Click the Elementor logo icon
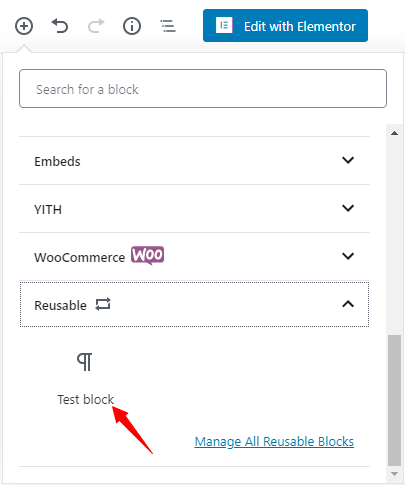This screenshot has width=405, height=485. [x=224, y=25]
